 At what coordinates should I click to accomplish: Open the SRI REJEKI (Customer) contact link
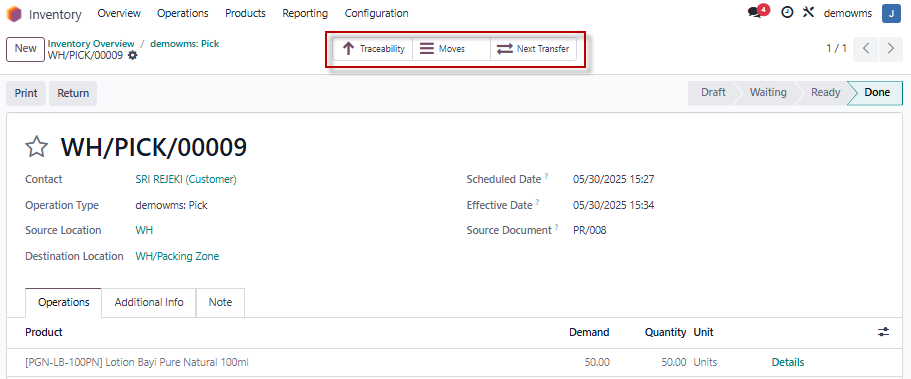[186, 180]
